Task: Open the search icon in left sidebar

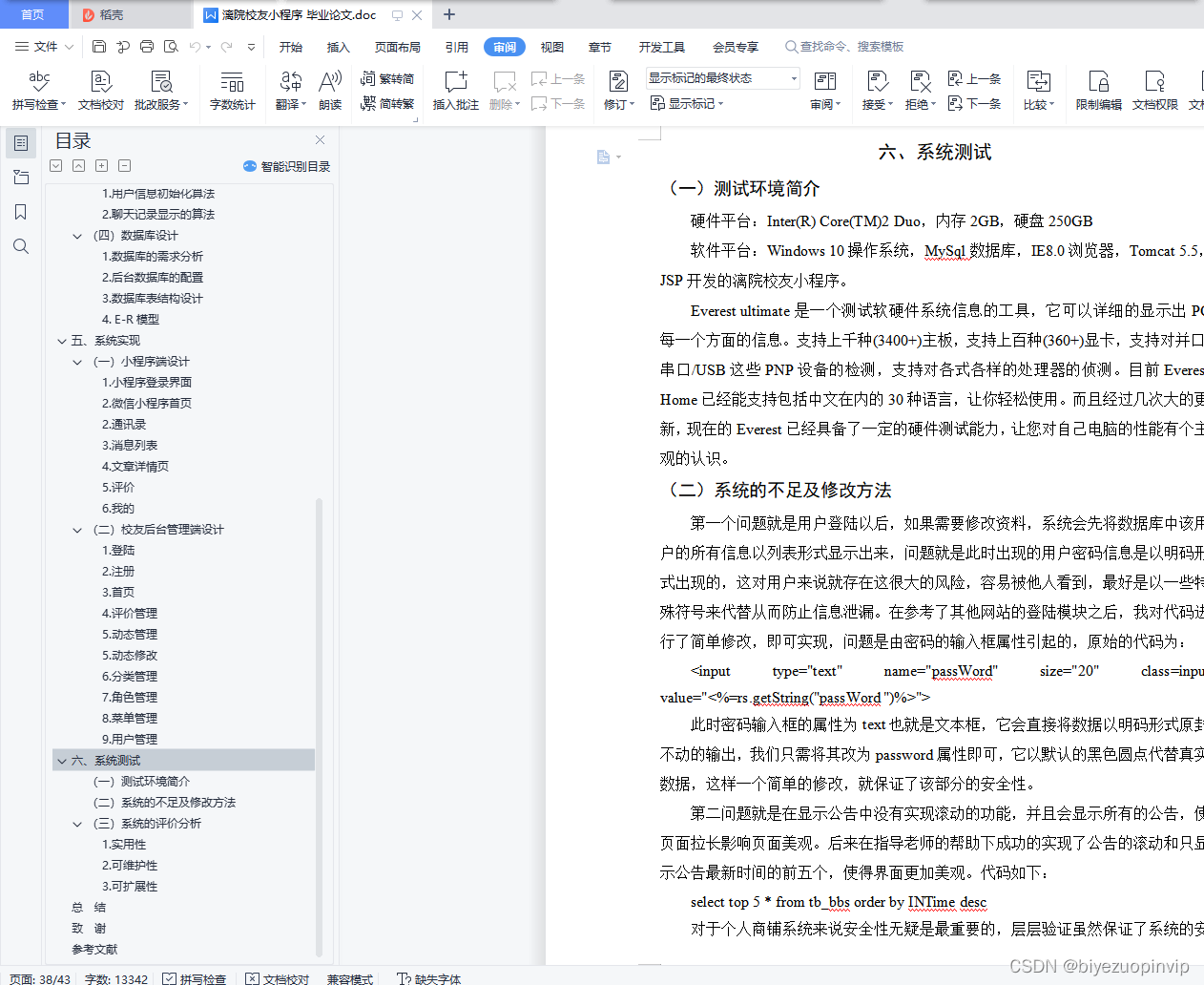Action: coord(21,245)
